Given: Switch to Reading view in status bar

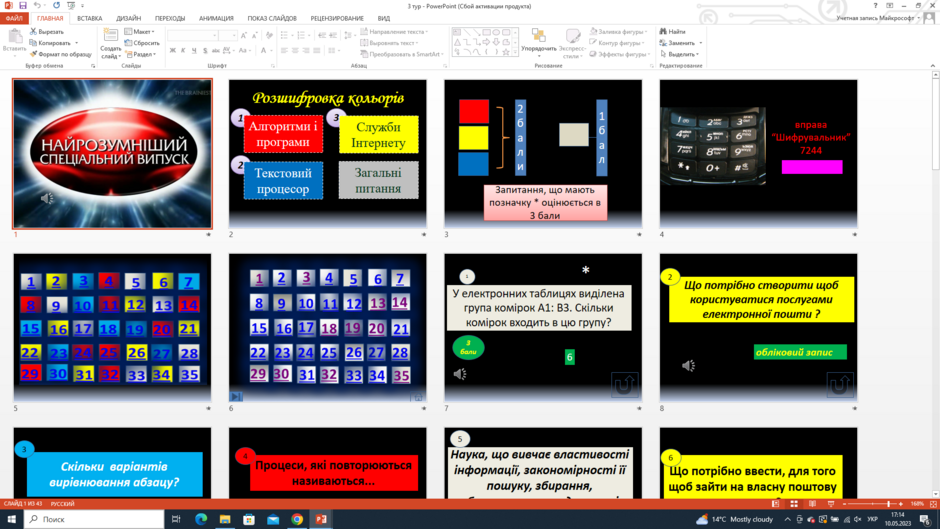Looking at the screenshot, I should pyautogui.click(x=812, y=504).
